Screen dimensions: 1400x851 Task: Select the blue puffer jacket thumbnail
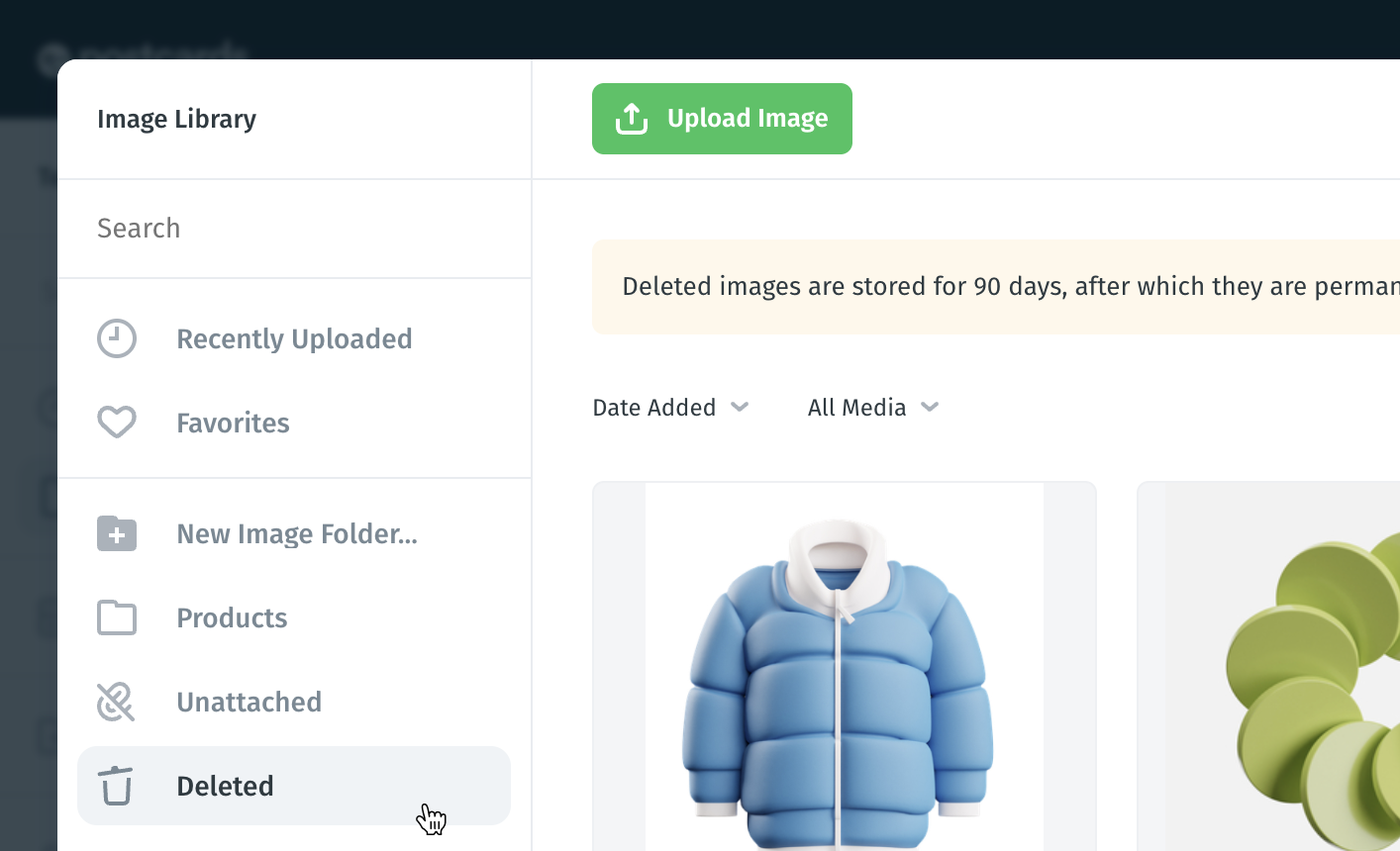coord(845,666)
